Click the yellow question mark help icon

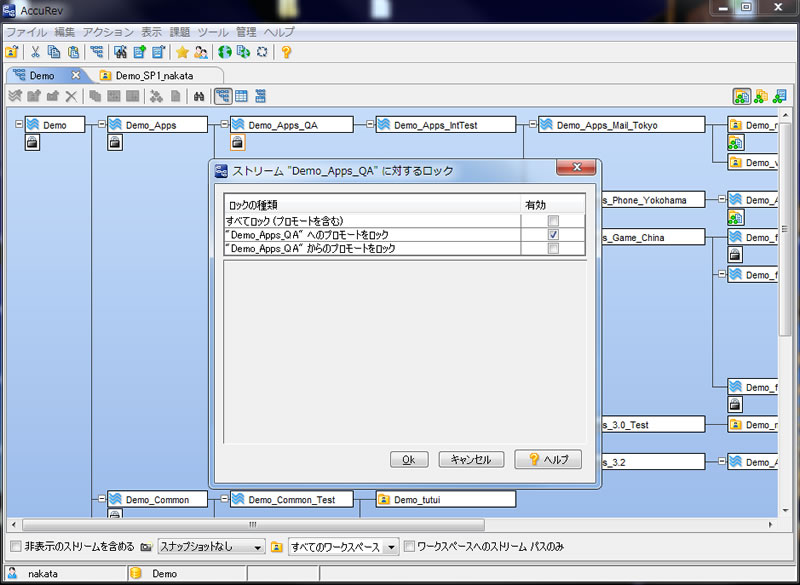click(x=286, y=52)
